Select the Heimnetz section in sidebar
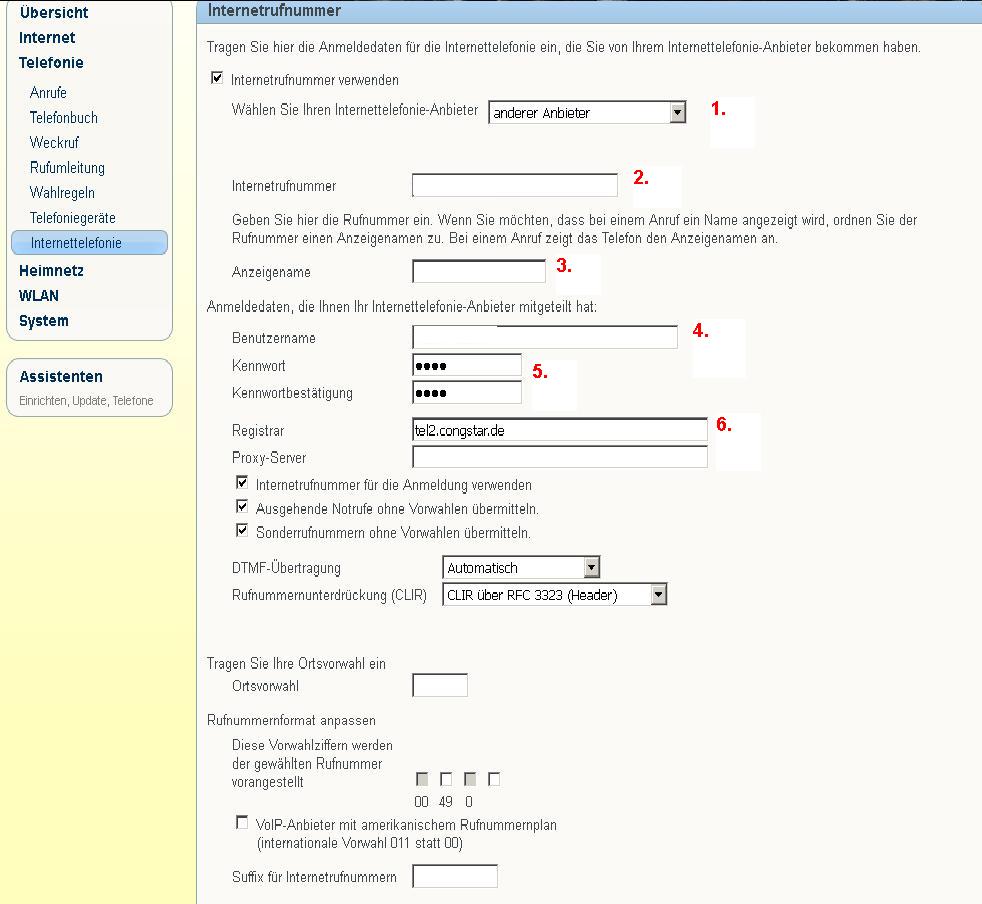Image resolution: width=982 pixels, height=904 pixels. [51, 271]
